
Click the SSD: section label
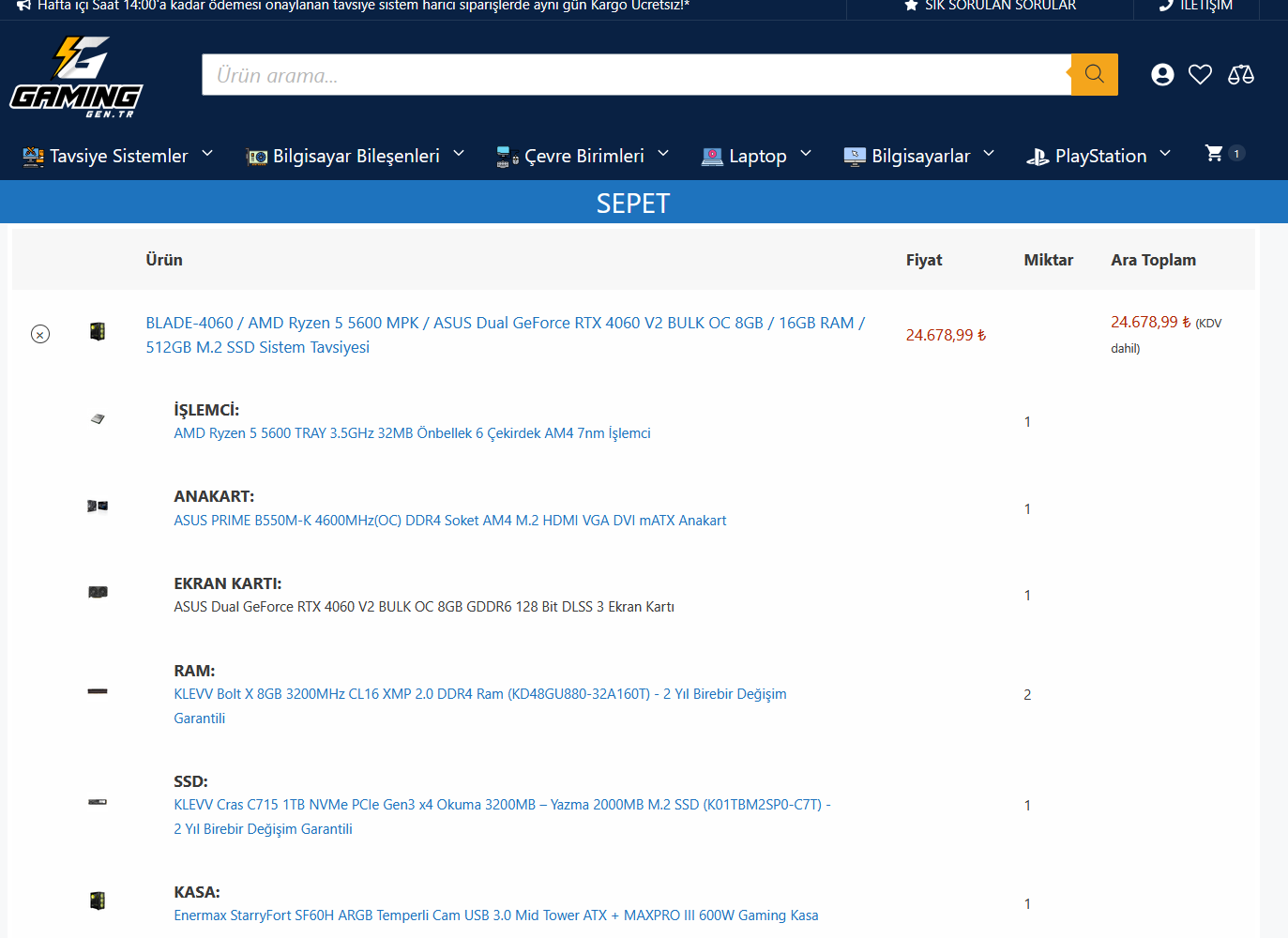tap(190, 781)
